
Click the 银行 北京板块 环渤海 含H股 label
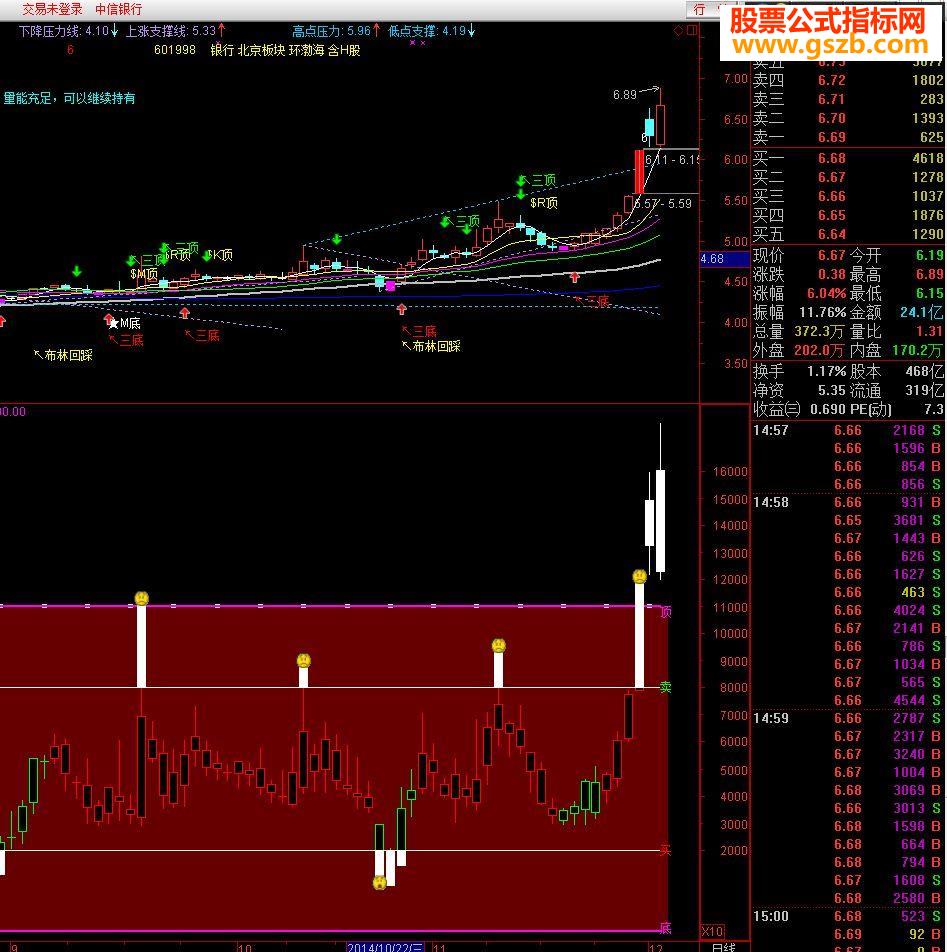tap(285, 50)
